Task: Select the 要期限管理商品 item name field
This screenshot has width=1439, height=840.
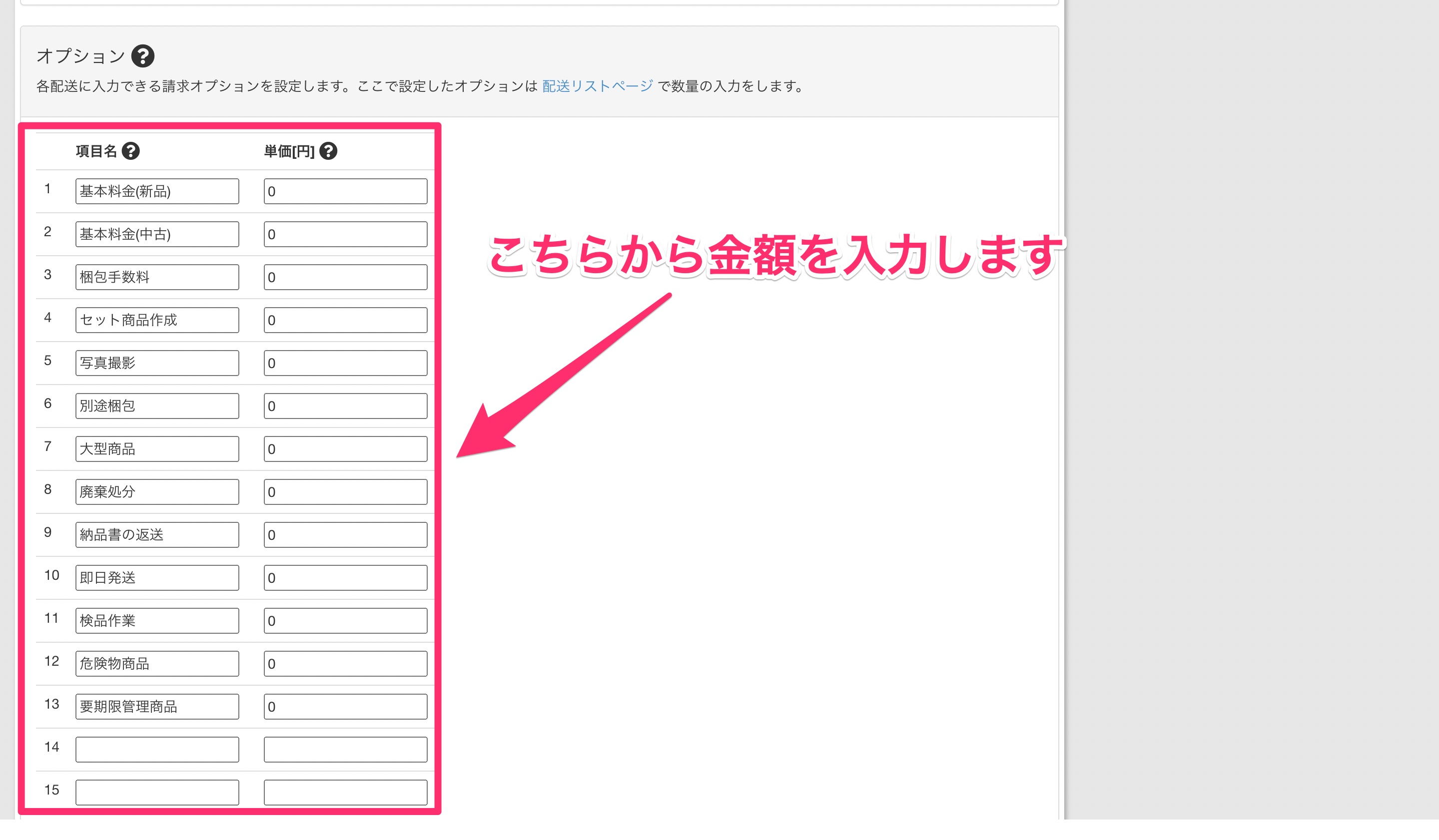Action: click(x=157, y=707)
